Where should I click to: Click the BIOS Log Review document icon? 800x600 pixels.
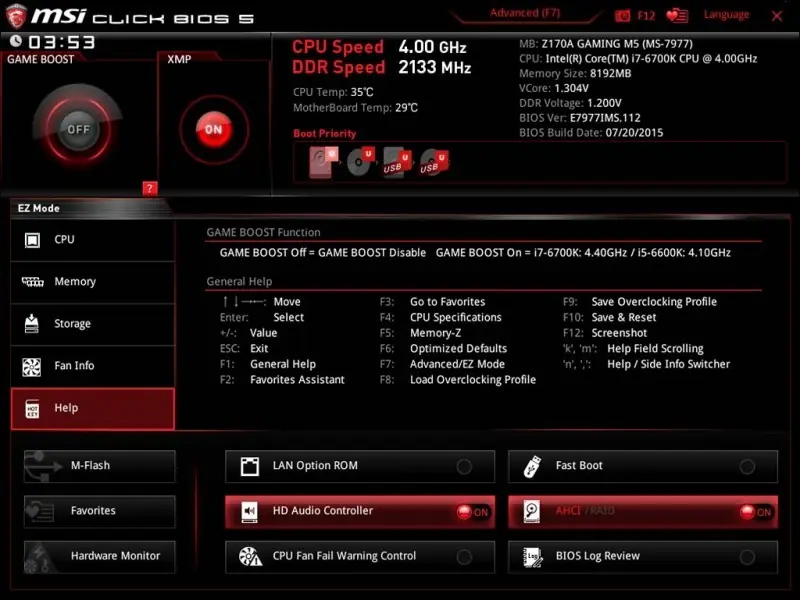pyautogui.click(x=533, y=557)
